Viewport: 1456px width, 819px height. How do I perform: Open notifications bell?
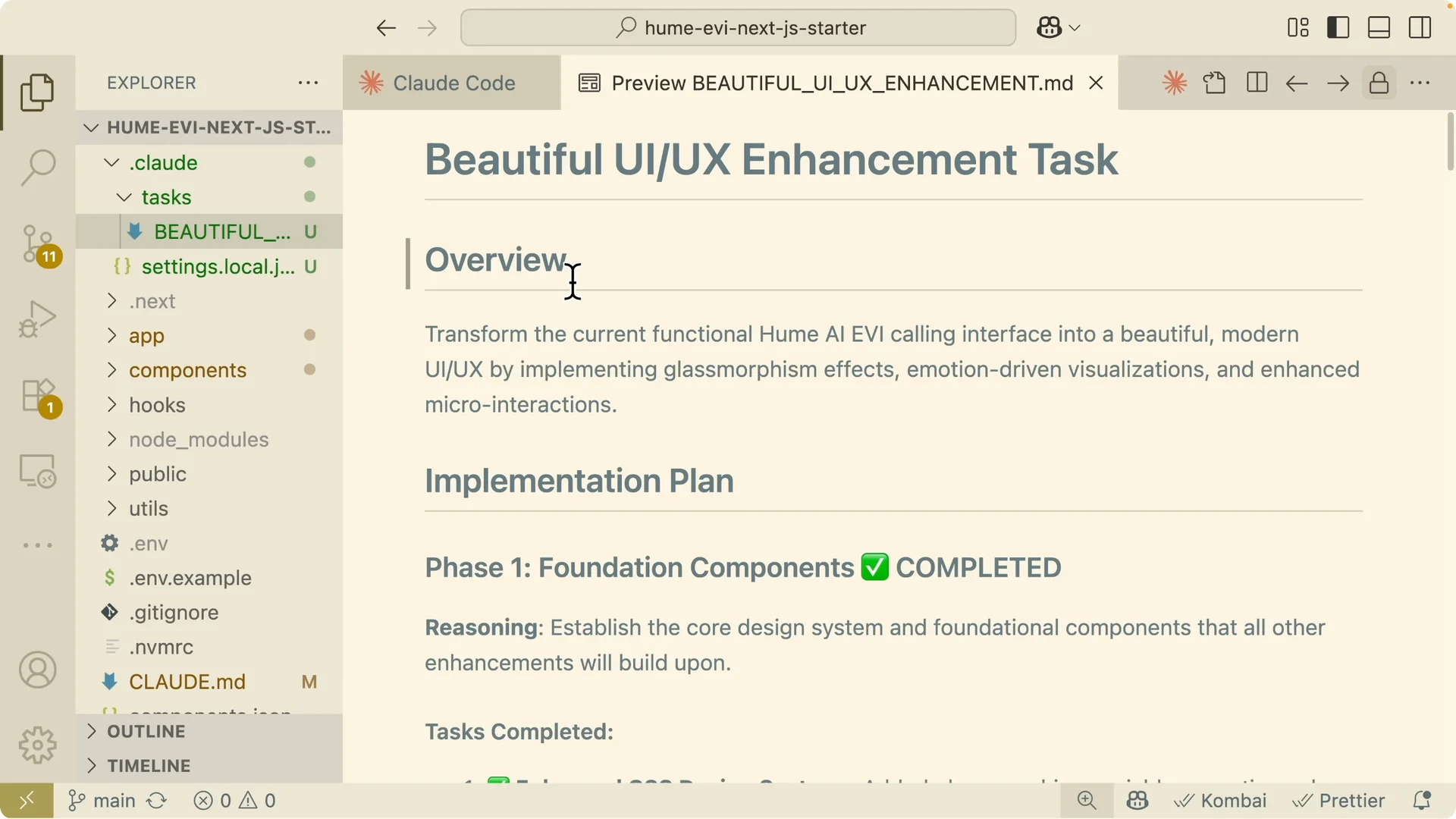pyautogui.click(x=1422, y=801)
